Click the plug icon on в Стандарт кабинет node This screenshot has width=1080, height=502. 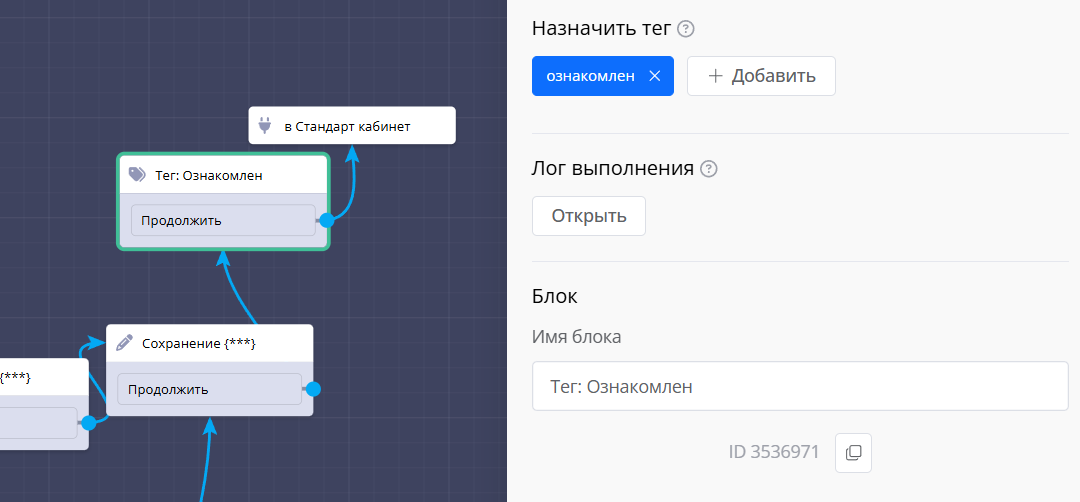[266, 126]
